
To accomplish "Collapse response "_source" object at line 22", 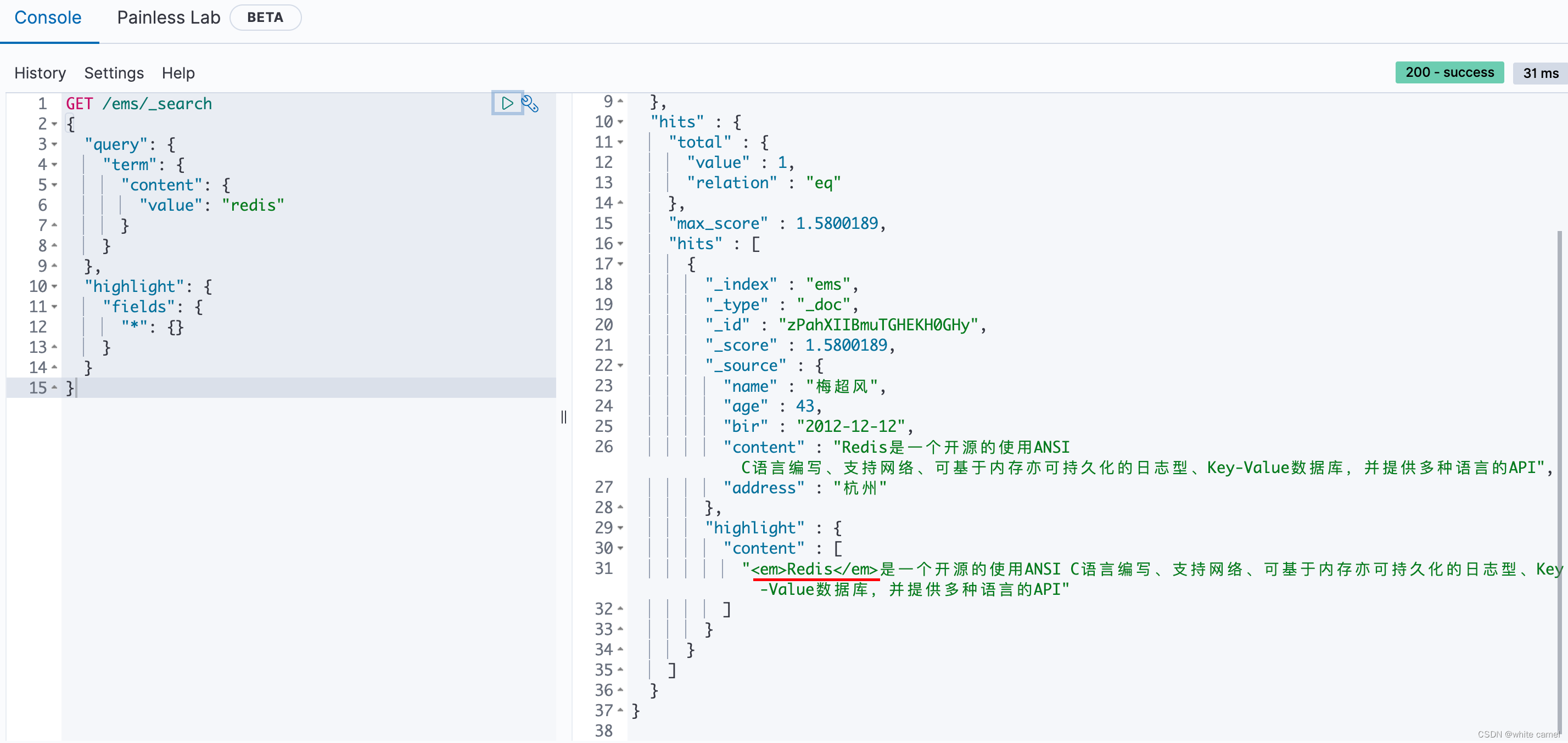I will pos(620,365).
